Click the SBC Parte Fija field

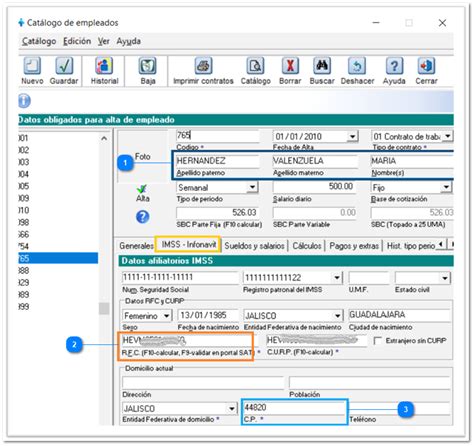pos(218,212)
